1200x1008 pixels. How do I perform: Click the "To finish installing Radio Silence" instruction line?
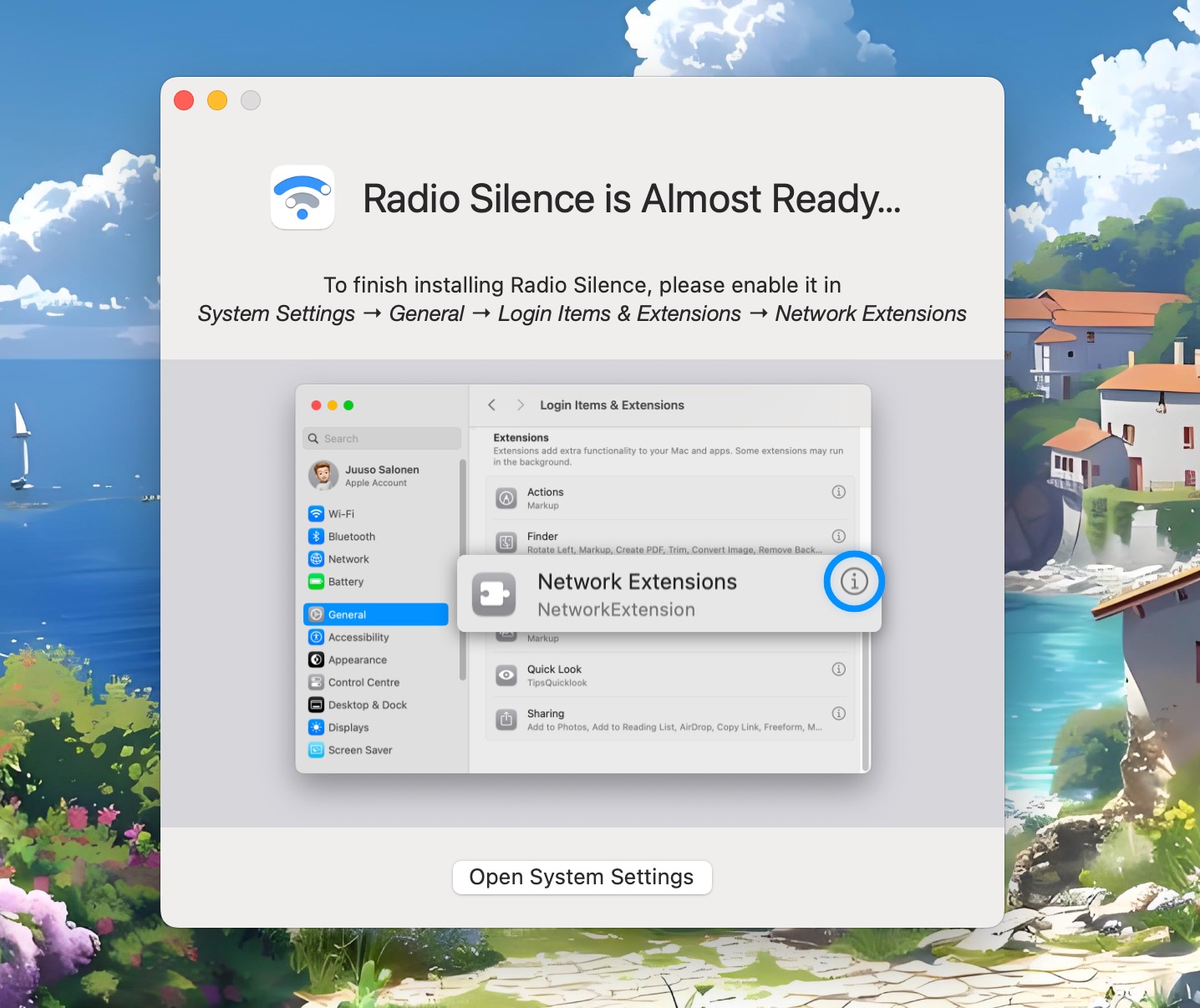pos(582,285)
